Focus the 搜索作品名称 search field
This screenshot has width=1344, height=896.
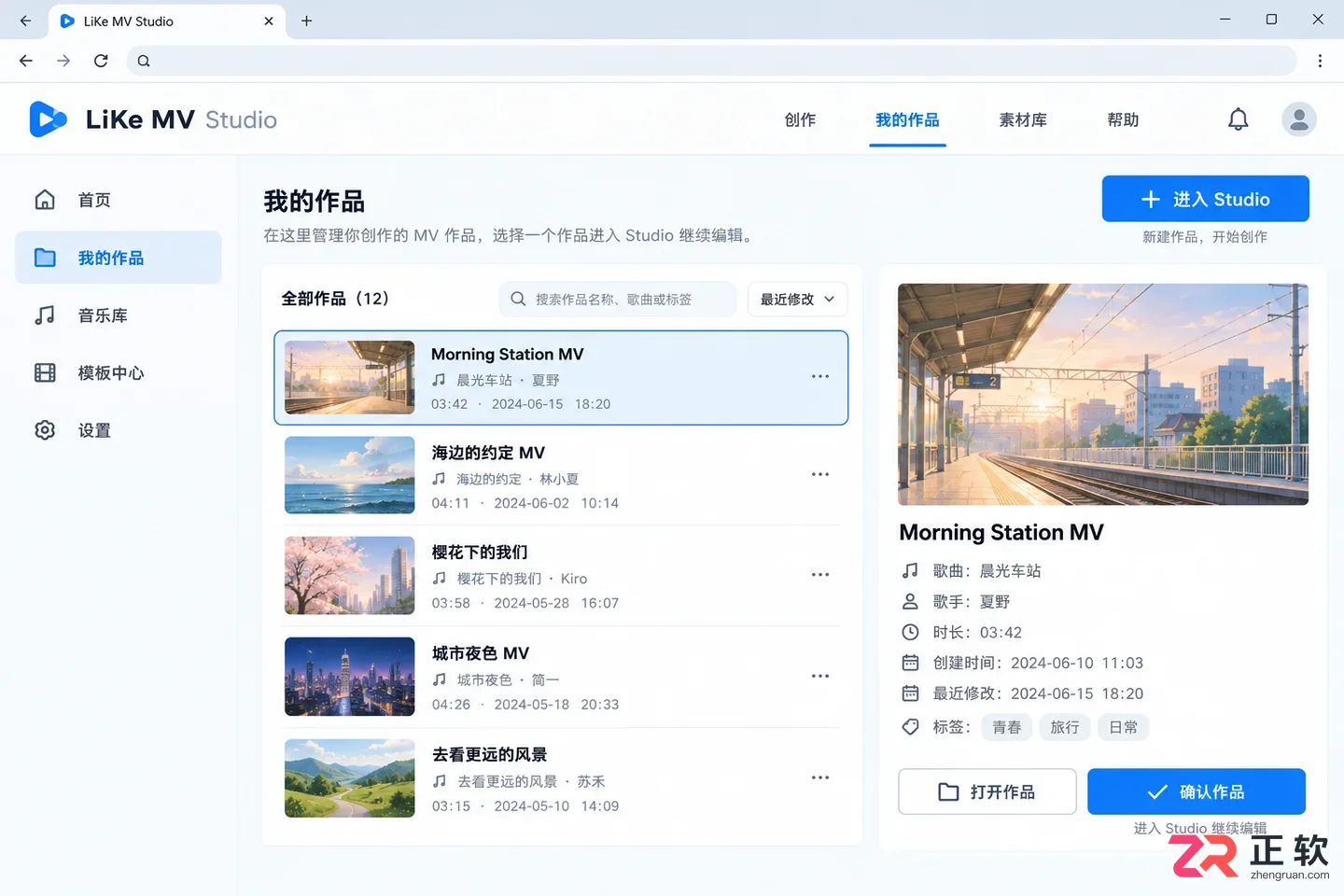click(618, 299)
